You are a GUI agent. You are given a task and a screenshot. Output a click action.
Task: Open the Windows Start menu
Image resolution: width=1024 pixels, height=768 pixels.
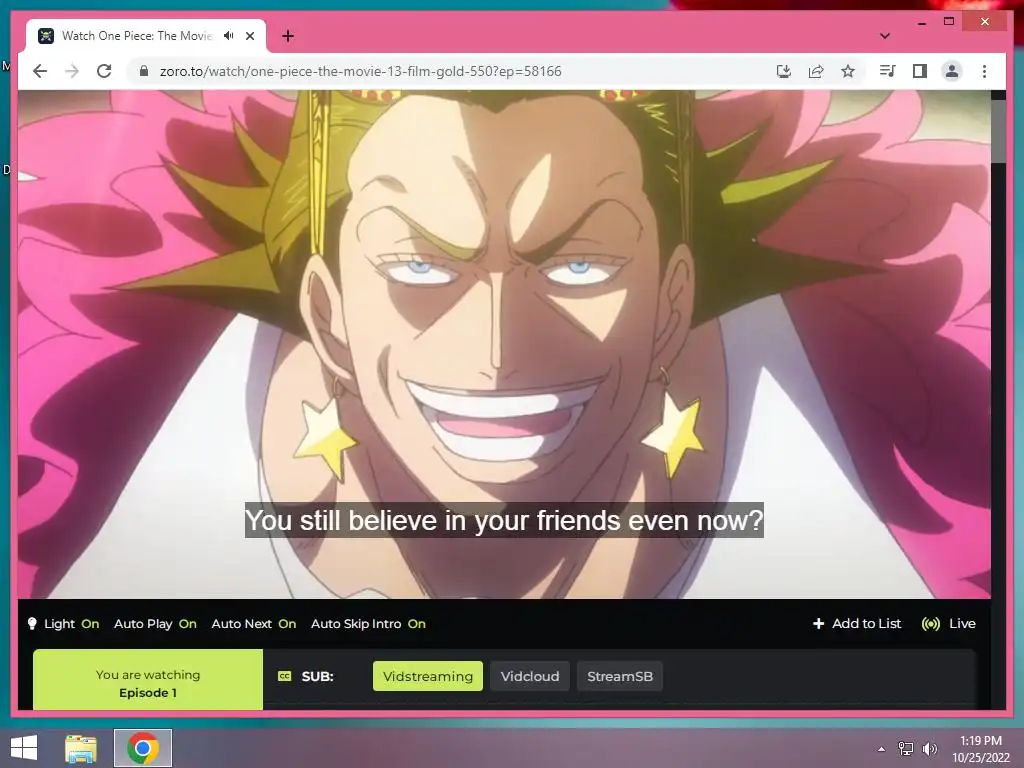coord(24,748)
